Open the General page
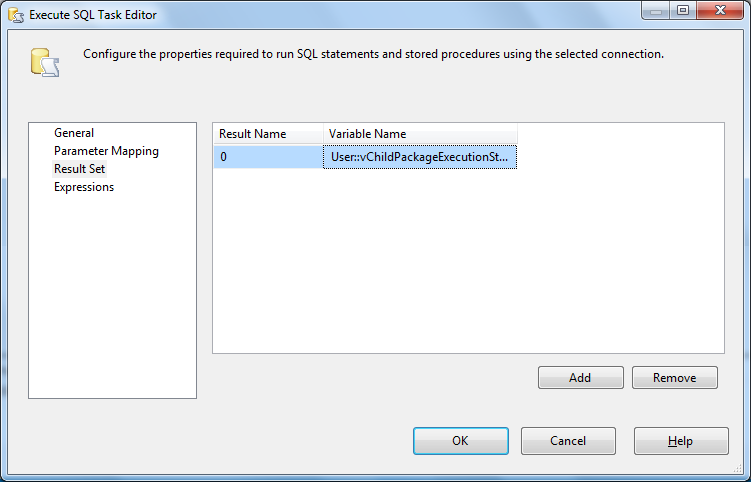 tap(74, 133)
